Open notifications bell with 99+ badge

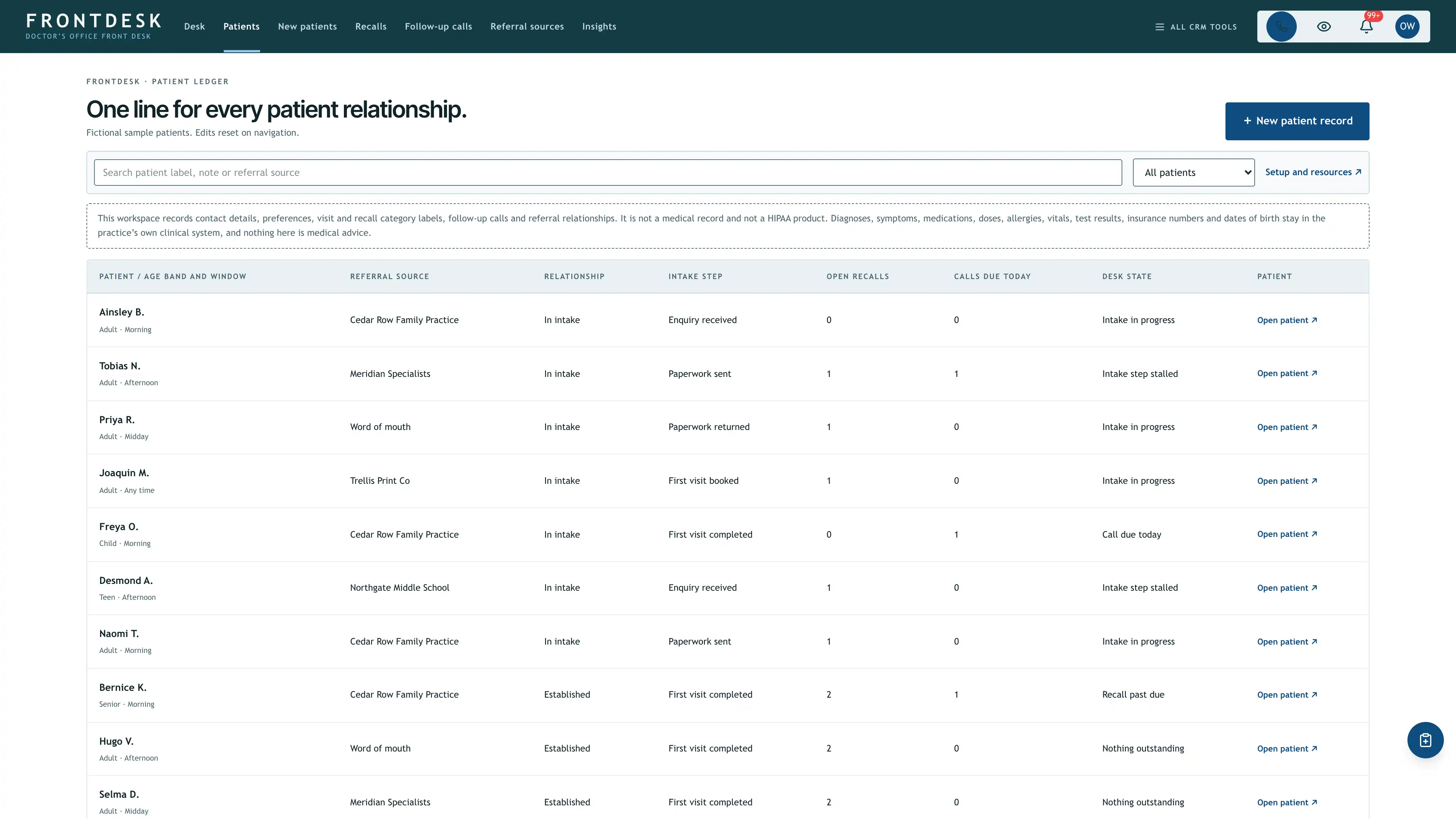(1366, 27)
